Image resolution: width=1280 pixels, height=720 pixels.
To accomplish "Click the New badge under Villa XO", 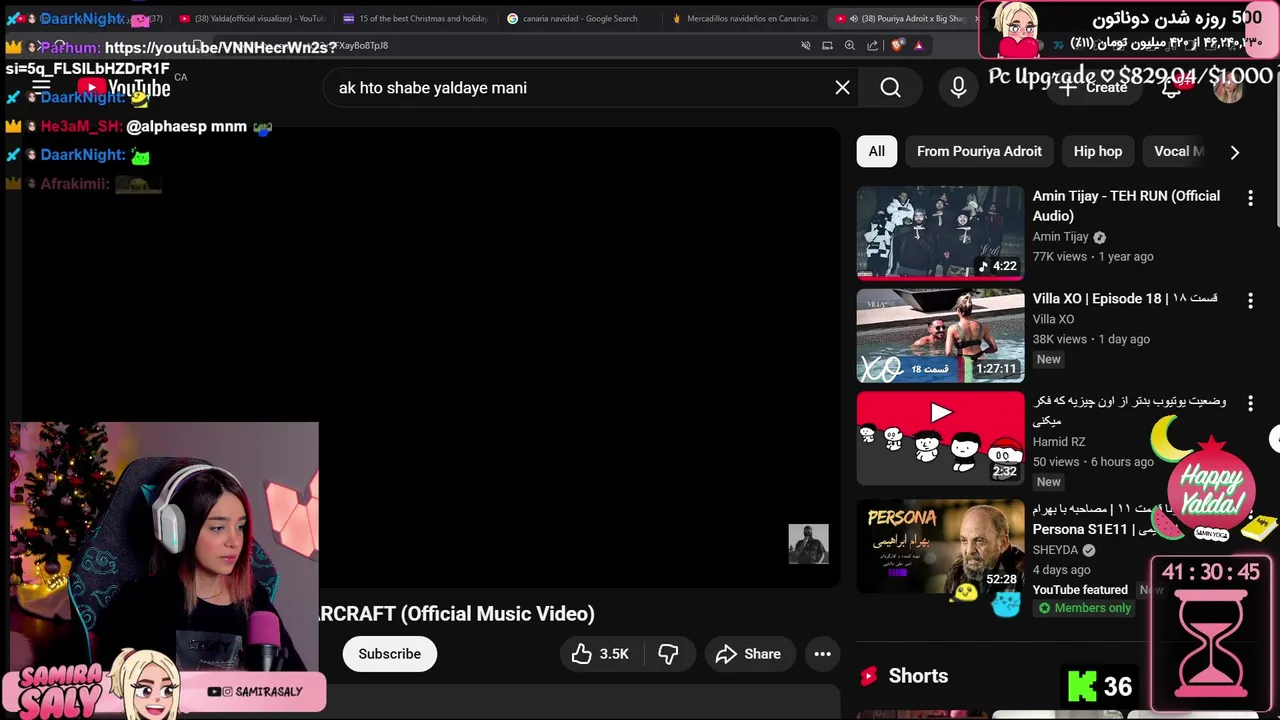I will click(1048, 359).
